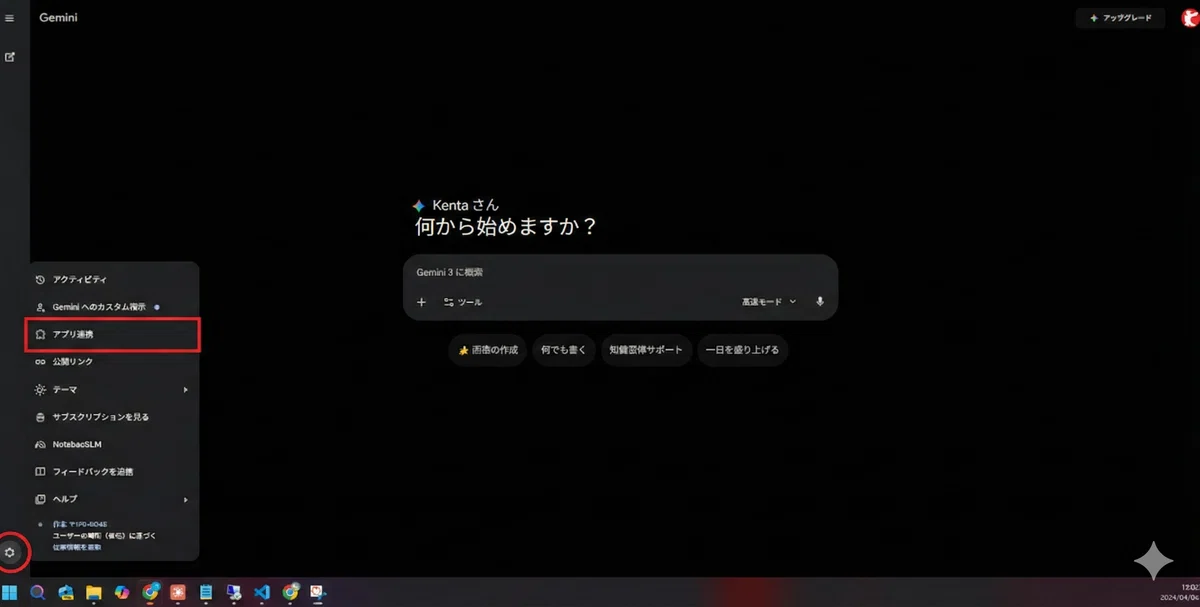Open the red-white app taskbar icon
Screen dimensions: 1200x607
click(318, 592)
